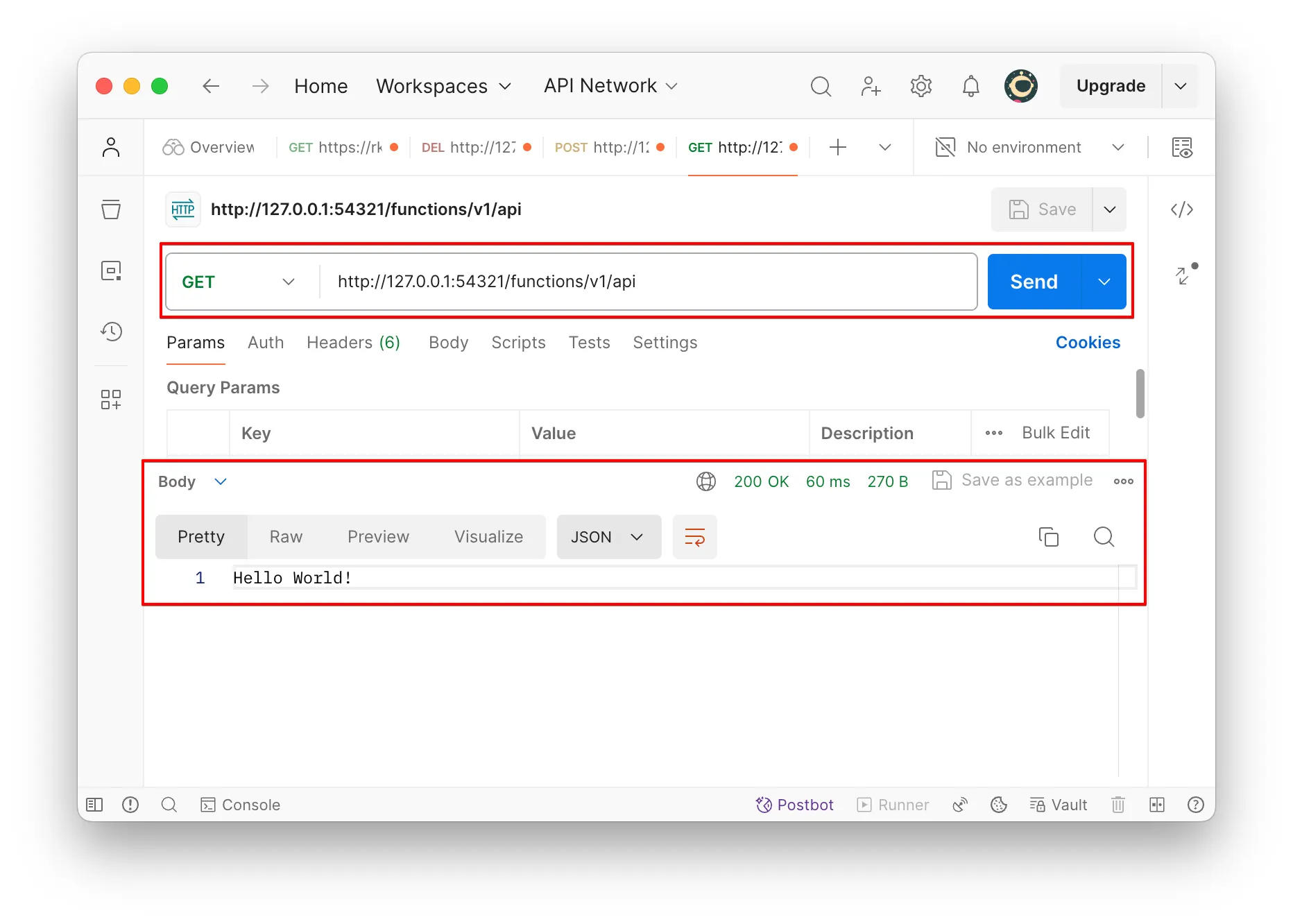
Task: Open the Headers (6) tab
Action: [x=353, y=343]
